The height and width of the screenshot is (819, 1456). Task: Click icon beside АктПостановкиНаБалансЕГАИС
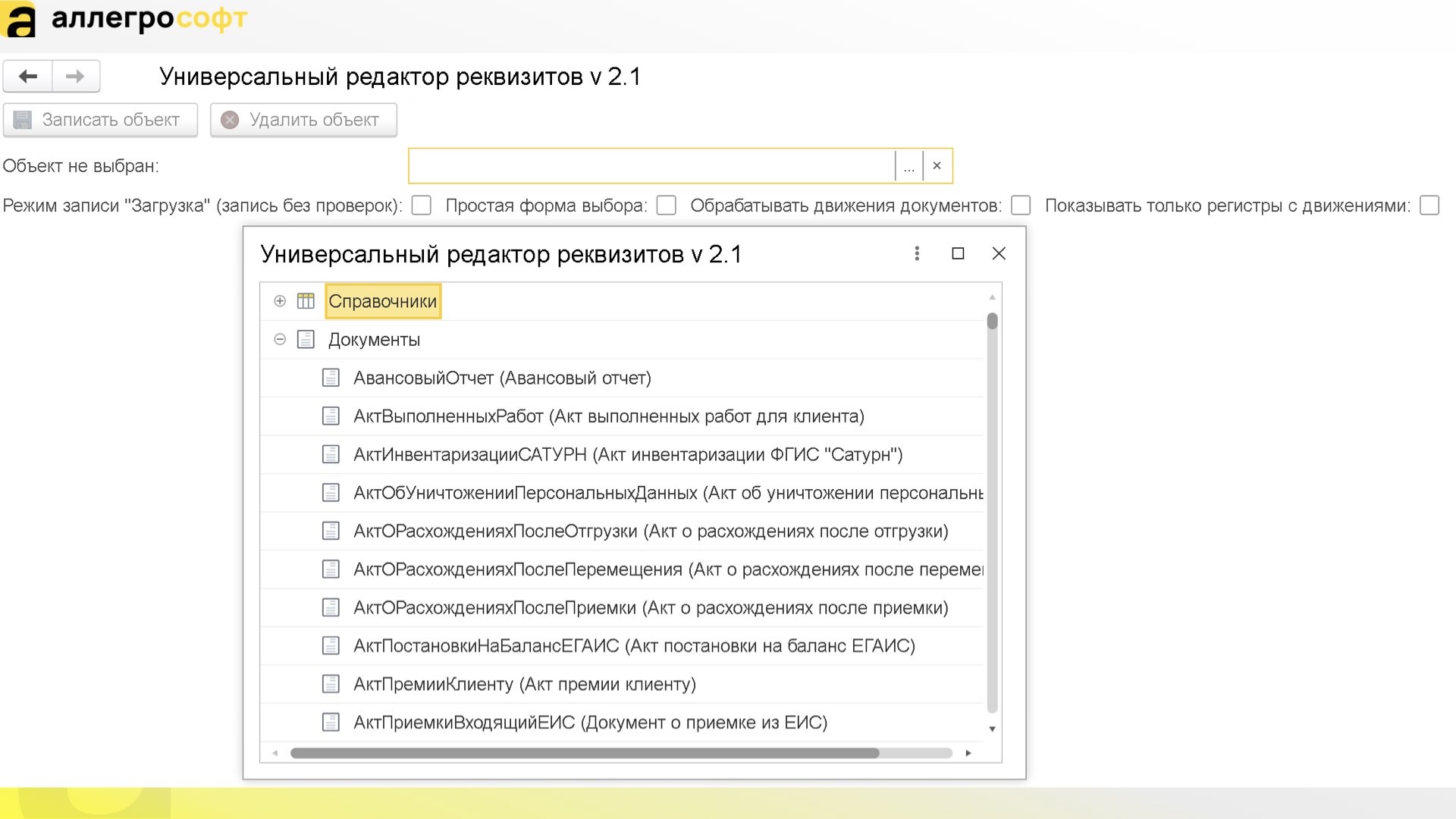click(331, 646)
